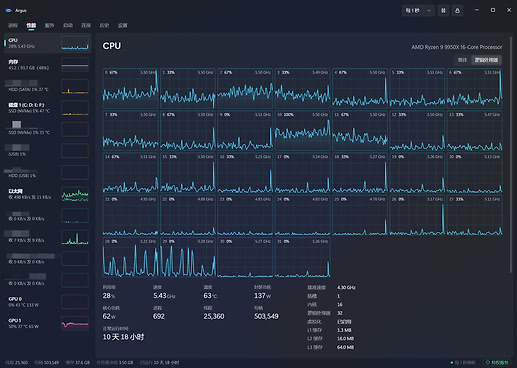Click logical processor 2 graph

245,88
